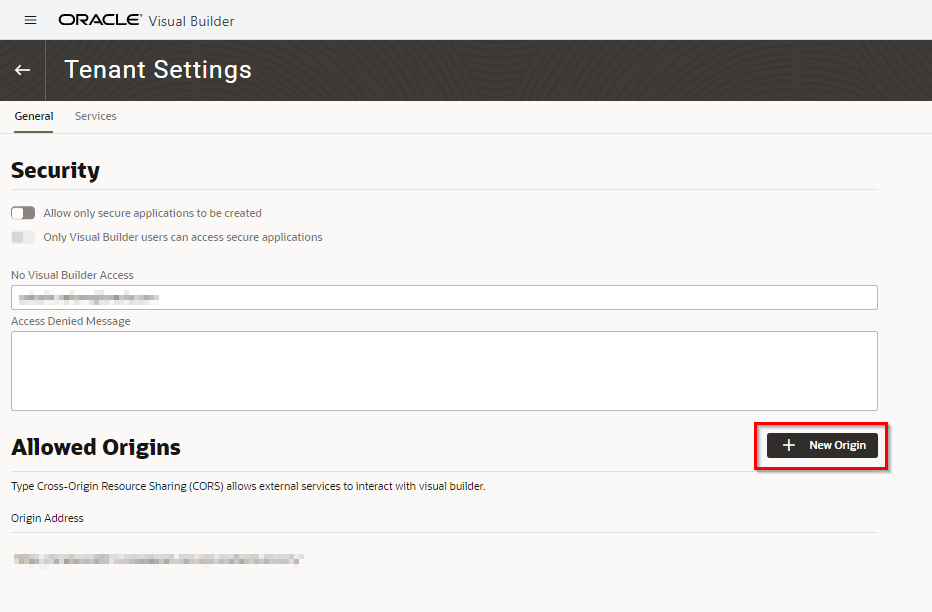Click the Tenant Settings page title
932x612 pixels.
click(x=158, y=70)
